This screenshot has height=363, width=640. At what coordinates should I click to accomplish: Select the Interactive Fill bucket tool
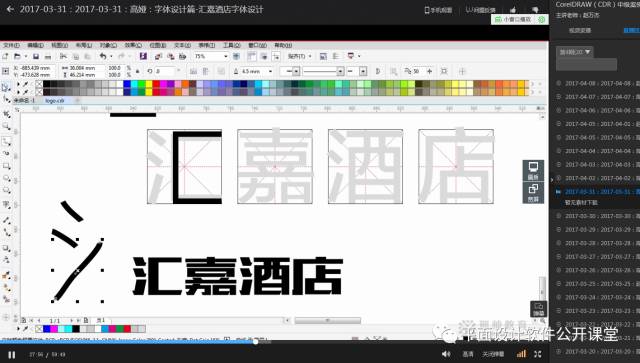point(6,276)
